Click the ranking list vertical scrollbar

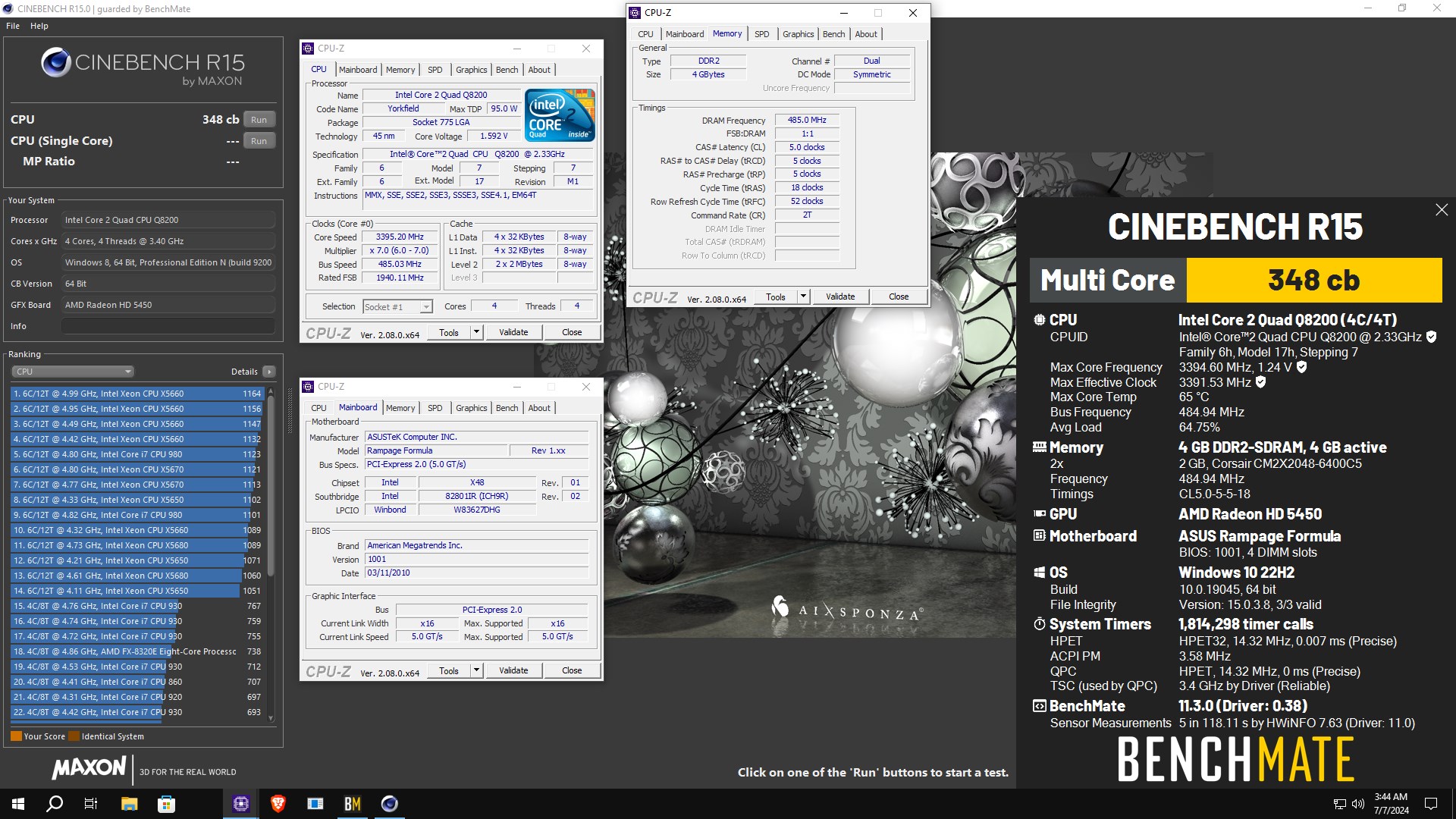point(271,485)
